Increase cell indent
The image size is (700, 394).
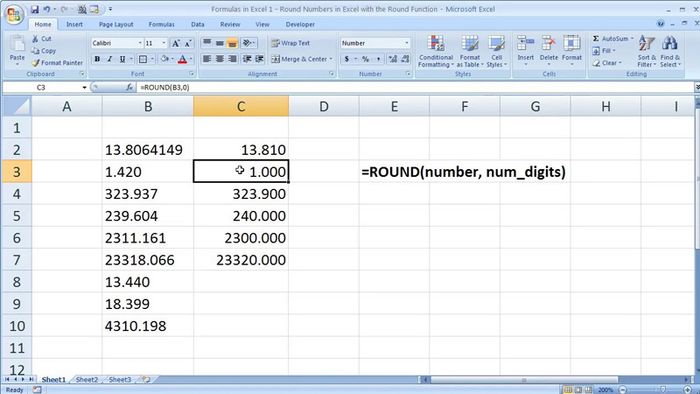(259, 59)
